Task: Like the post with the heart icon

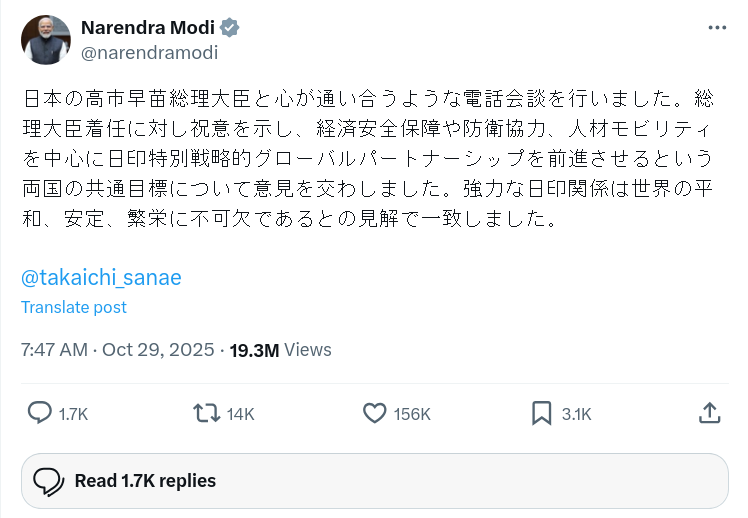Action: point(374,413)
